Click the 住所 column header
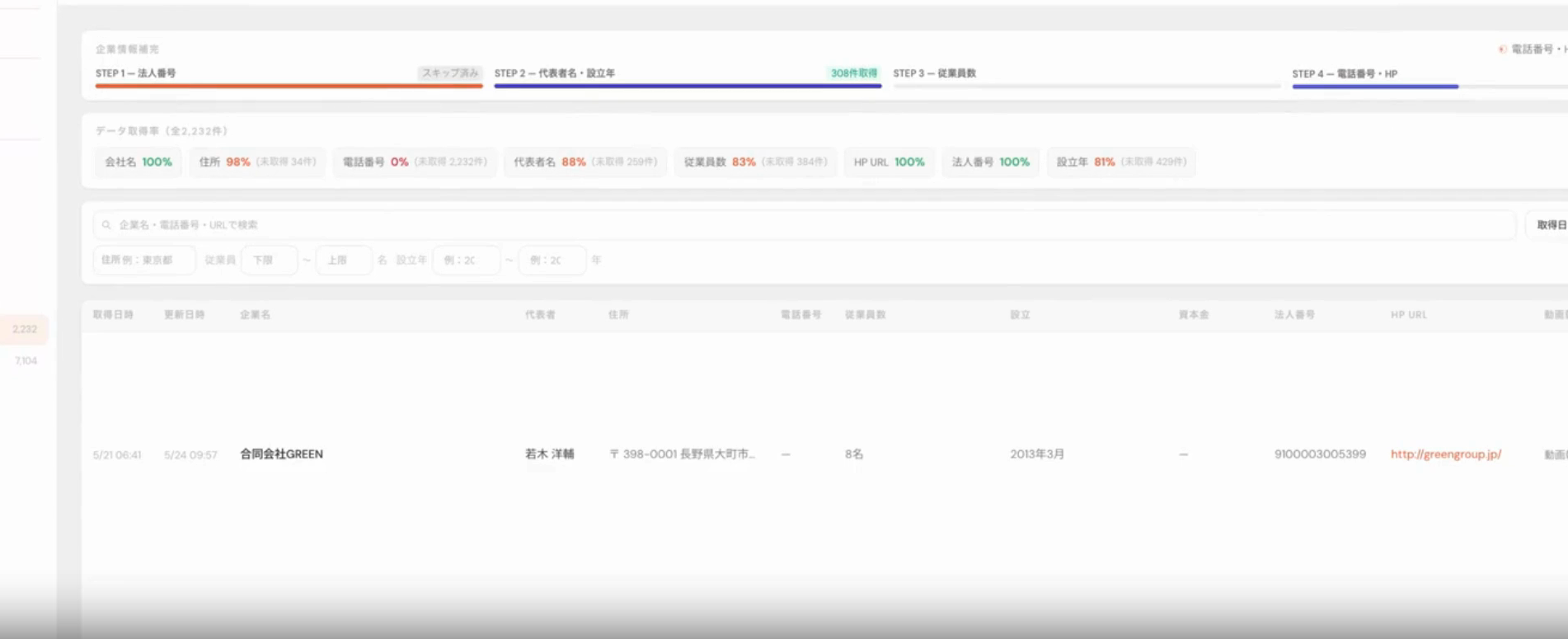 tap(618, 315)
